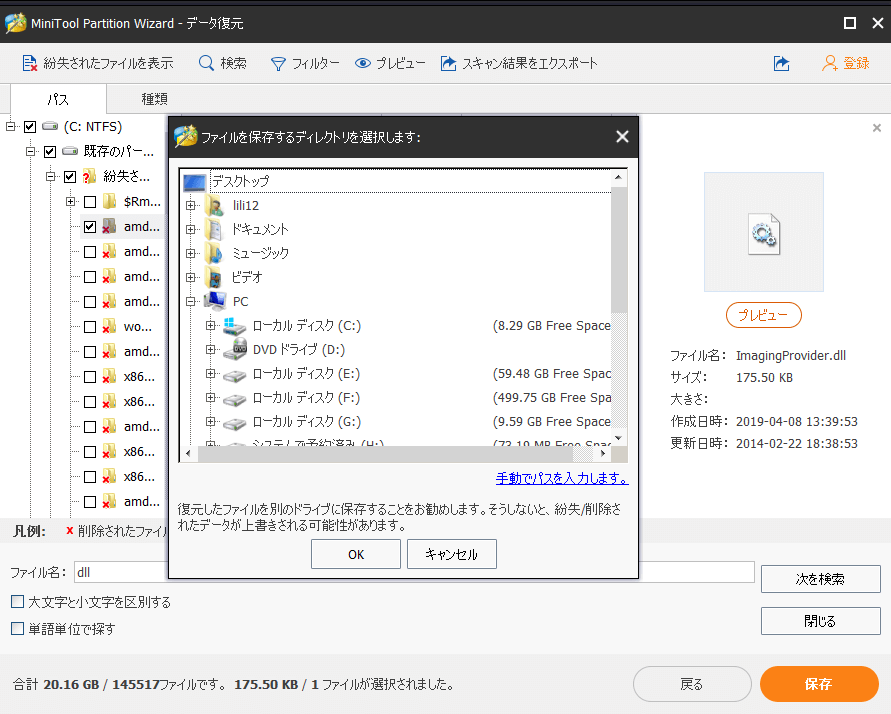Click the Find Next button
Image resolution: width=891 pixels, height=714 pixels.
pyautogui.click(x=821, y=579)
